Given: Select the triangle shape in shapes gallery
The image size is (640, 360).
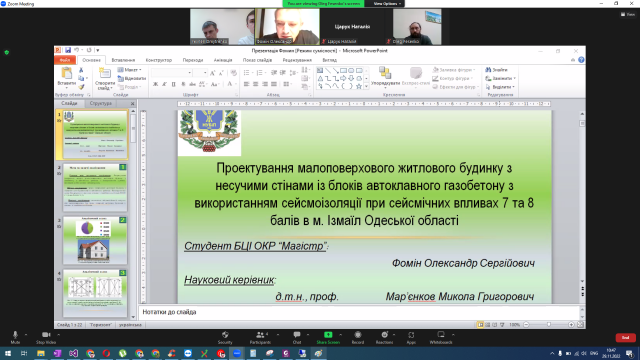Looking at the screenshot, I should pyautogui.click(x=320, y=78).
